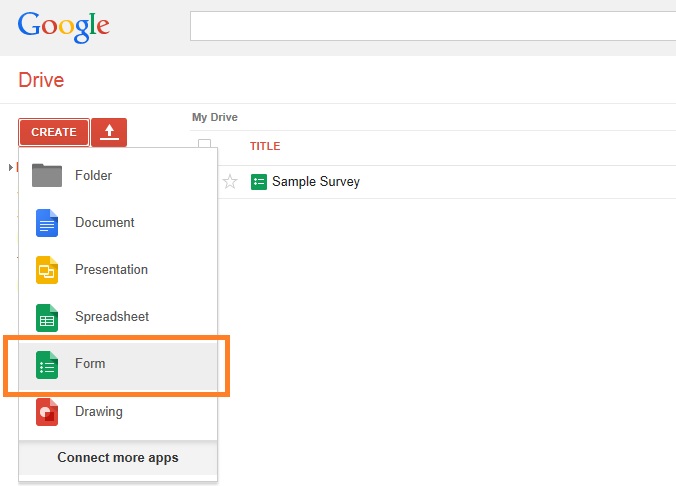Expand the sidebar tree arrow
676x486 pixels.
(10, 167)
